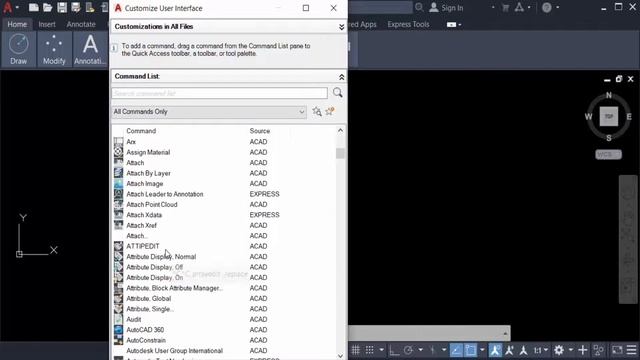Screen dimensions: 640x360
Task: Click the Open file folder icon
Action: click(47, 7)
